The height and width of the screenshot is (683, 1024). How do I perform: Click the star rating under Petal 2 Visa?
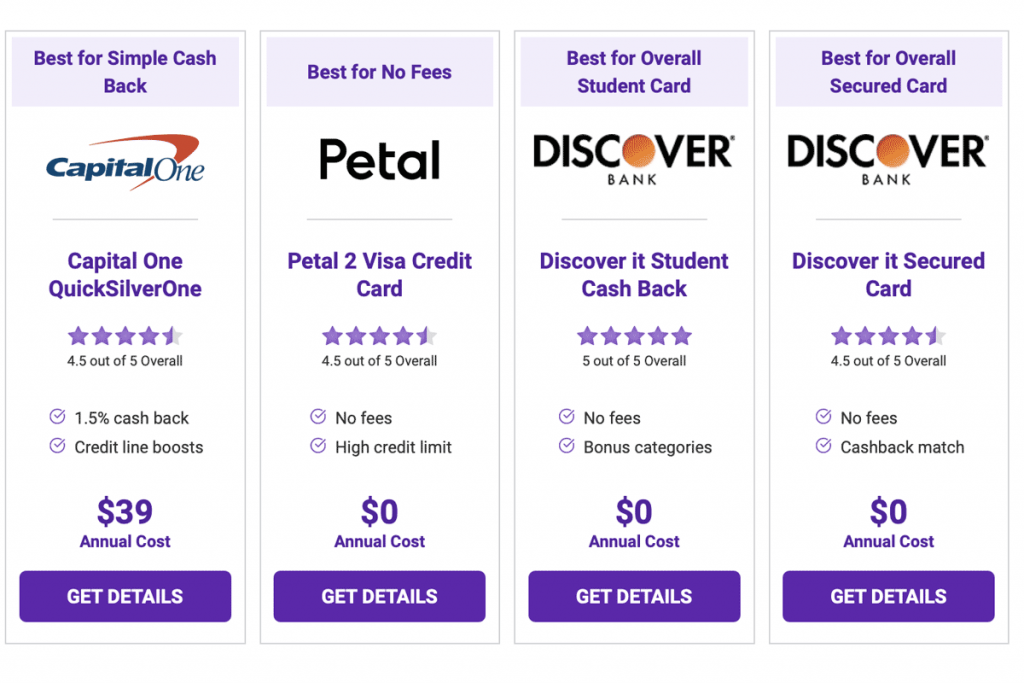tap(379, 336)
